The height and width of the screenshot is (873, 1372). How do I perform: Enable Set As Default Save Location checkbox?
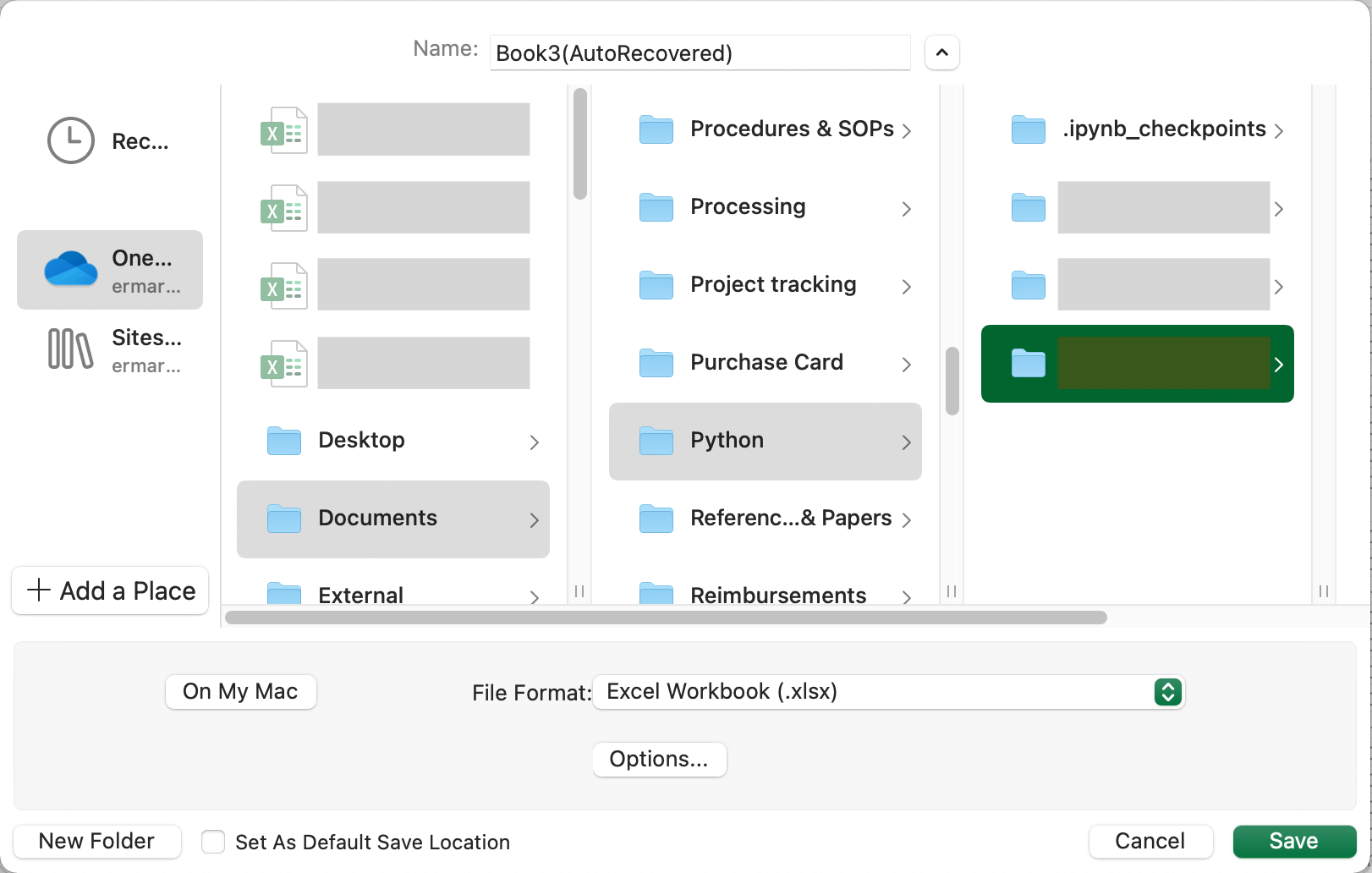point(213,842)
